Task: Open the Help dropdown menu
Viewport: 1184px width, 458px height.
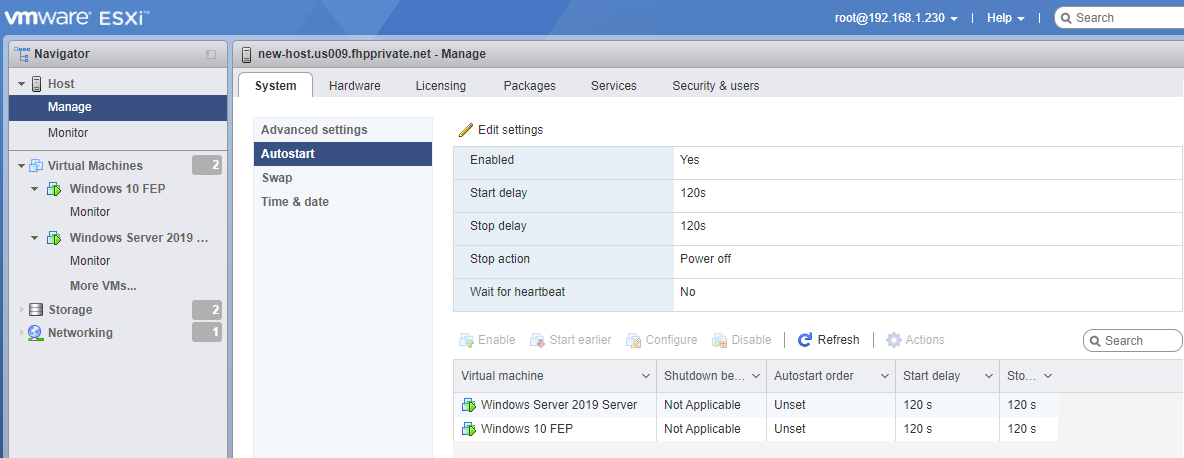Action: point(1005,18)
